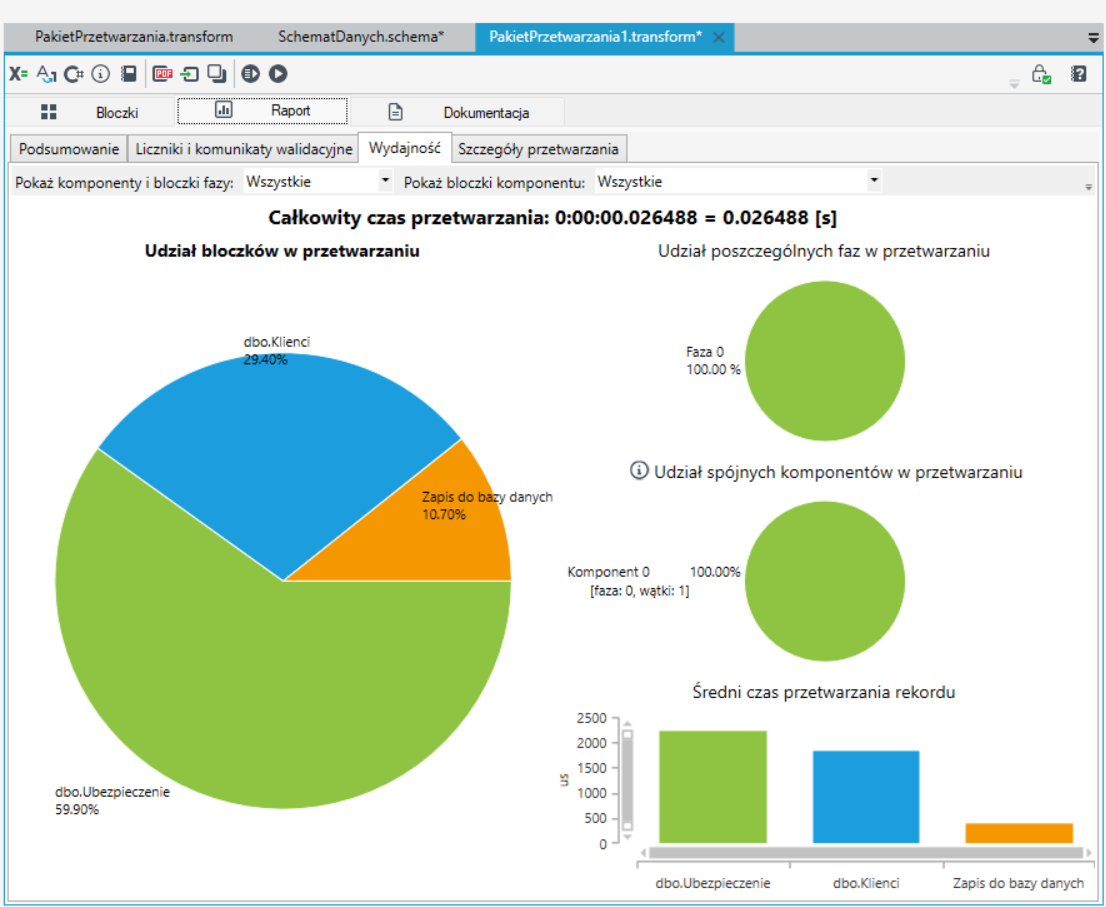
Task: Switch to the SchematDanych.schema tab
Action: (361, 37)
